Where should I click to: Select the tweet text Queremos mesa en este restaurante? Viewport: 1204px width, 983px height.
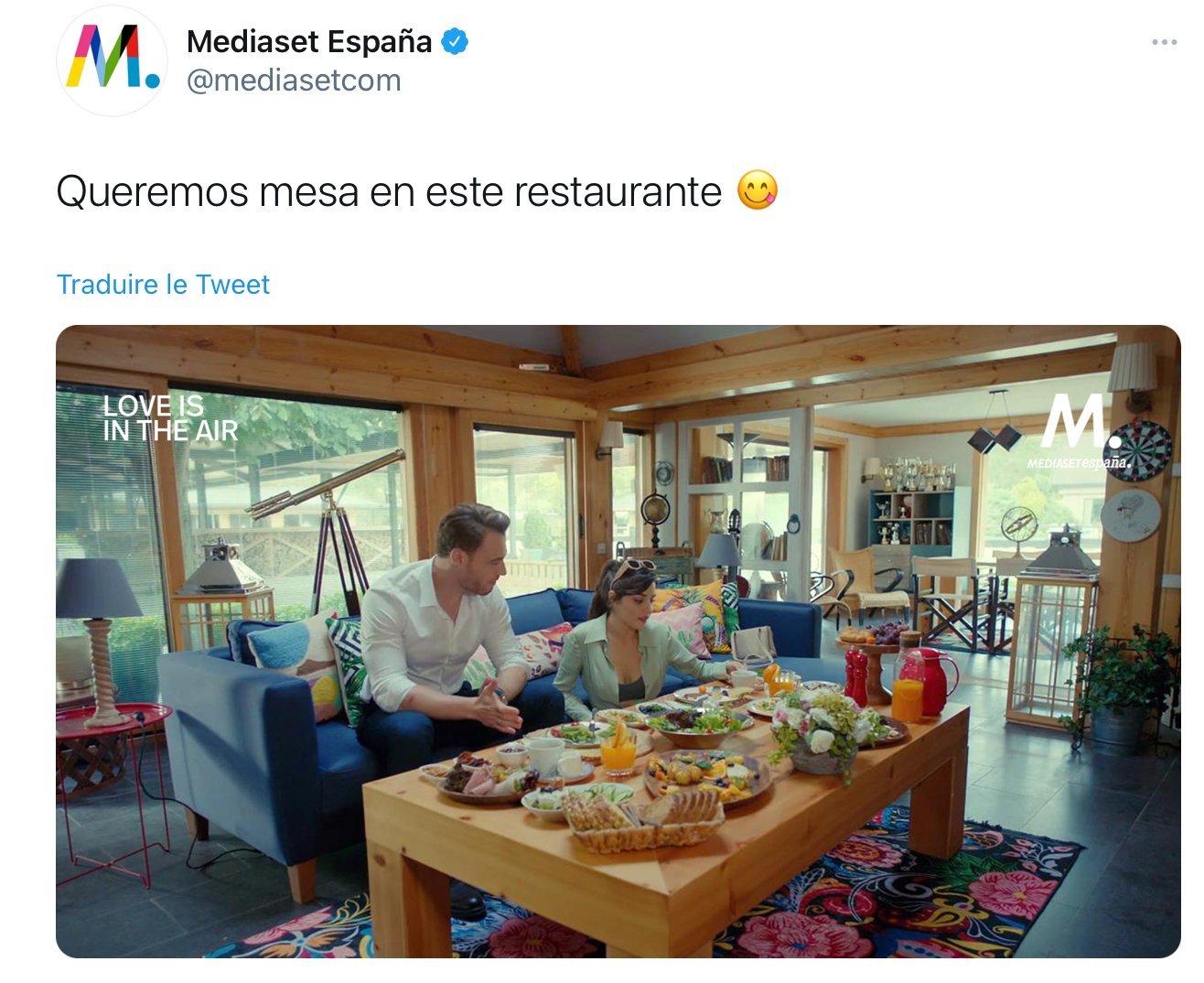pos(389,192)
